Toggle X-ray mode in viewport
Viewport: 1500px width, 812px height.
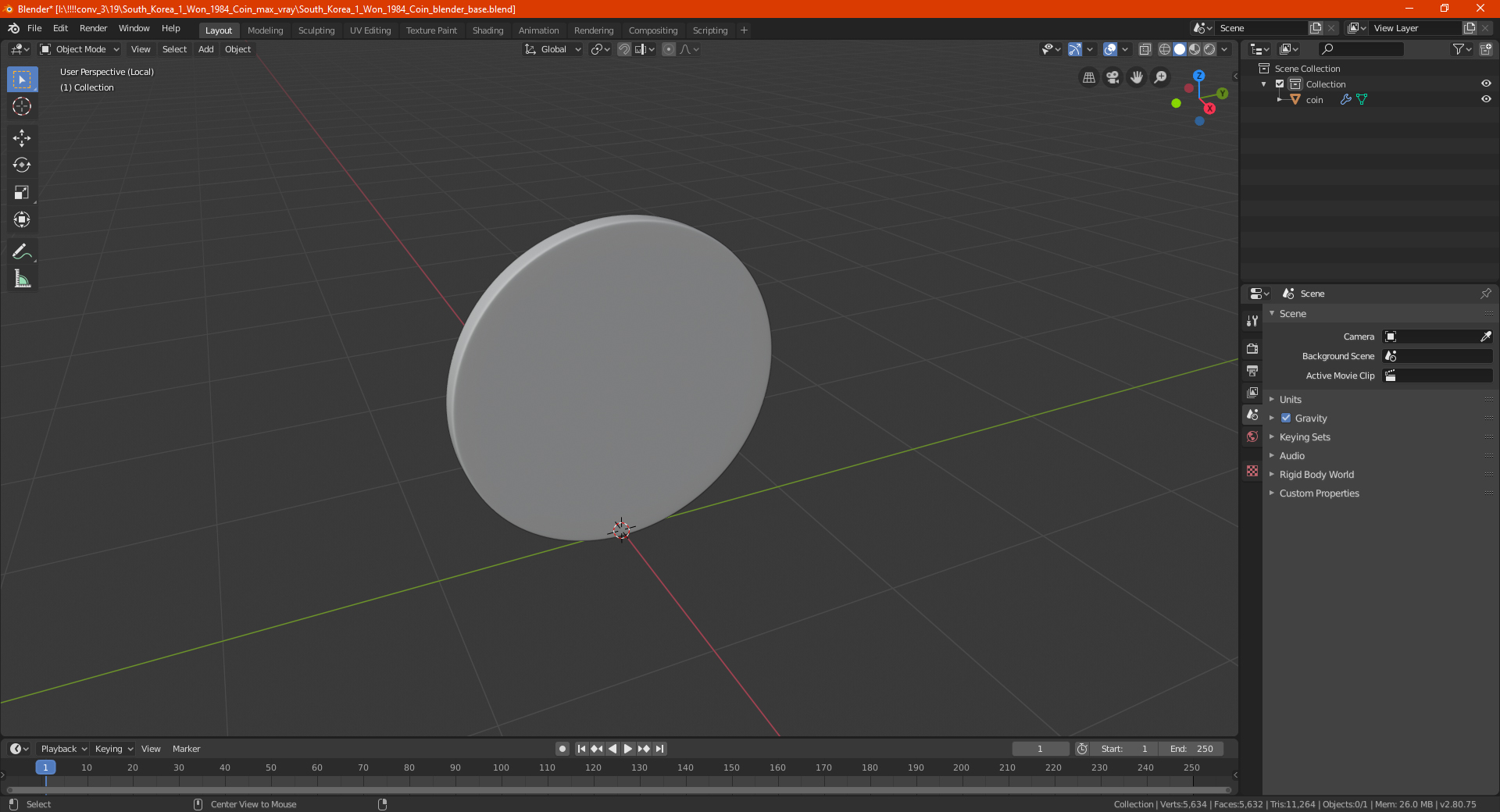tap(1145, 49)
